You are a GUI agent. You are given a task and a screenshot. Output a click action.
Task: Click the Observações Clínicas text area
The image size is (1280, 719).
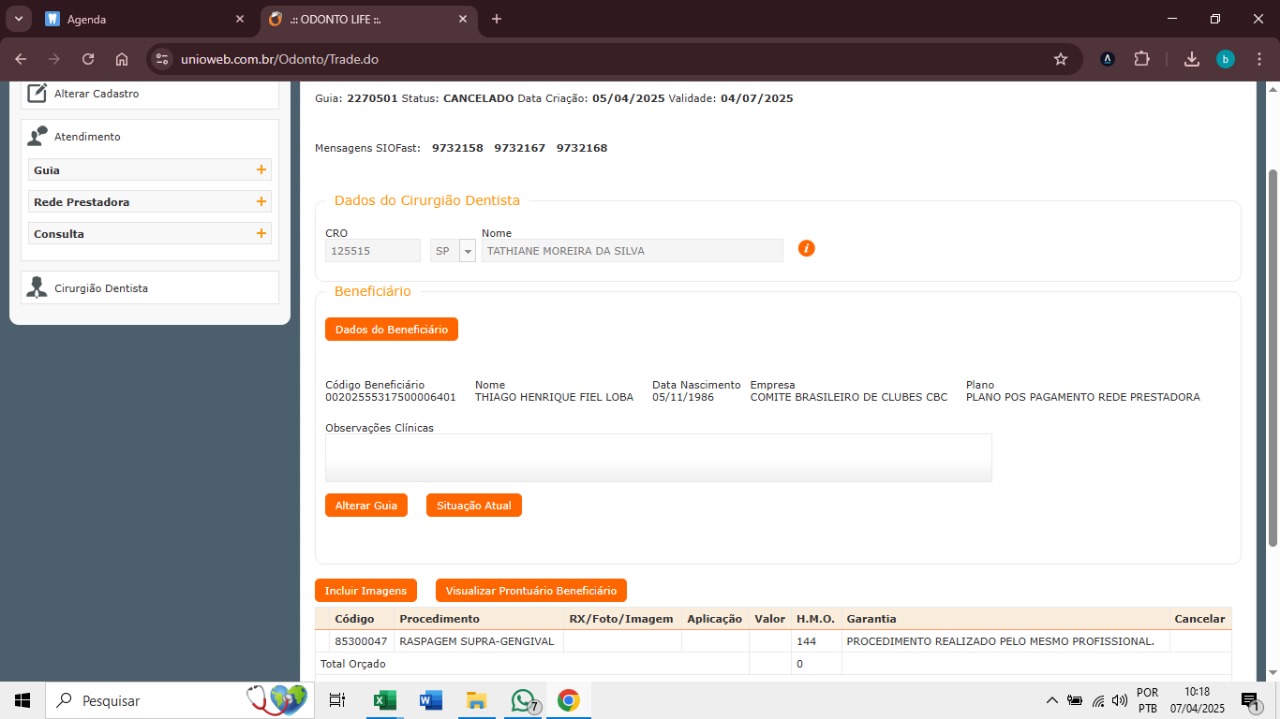[658, 458]
